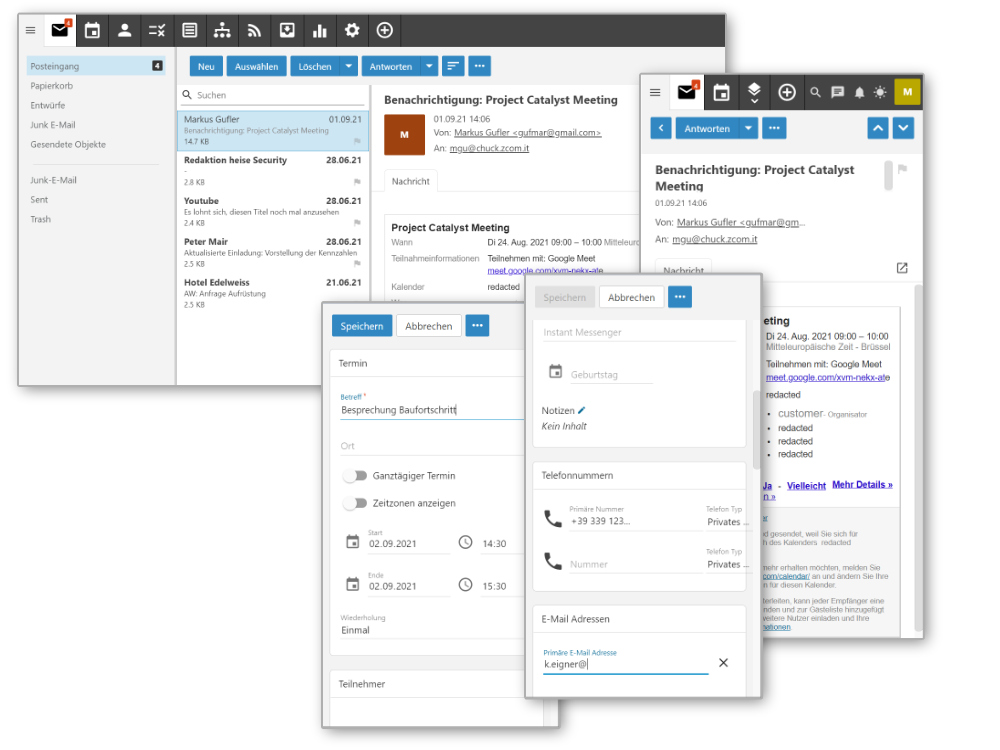Turn on Zeitzonen anzeigen switch
Image resolution: width=1000 pixels, height=750 pixels.
tap(355, 503)
